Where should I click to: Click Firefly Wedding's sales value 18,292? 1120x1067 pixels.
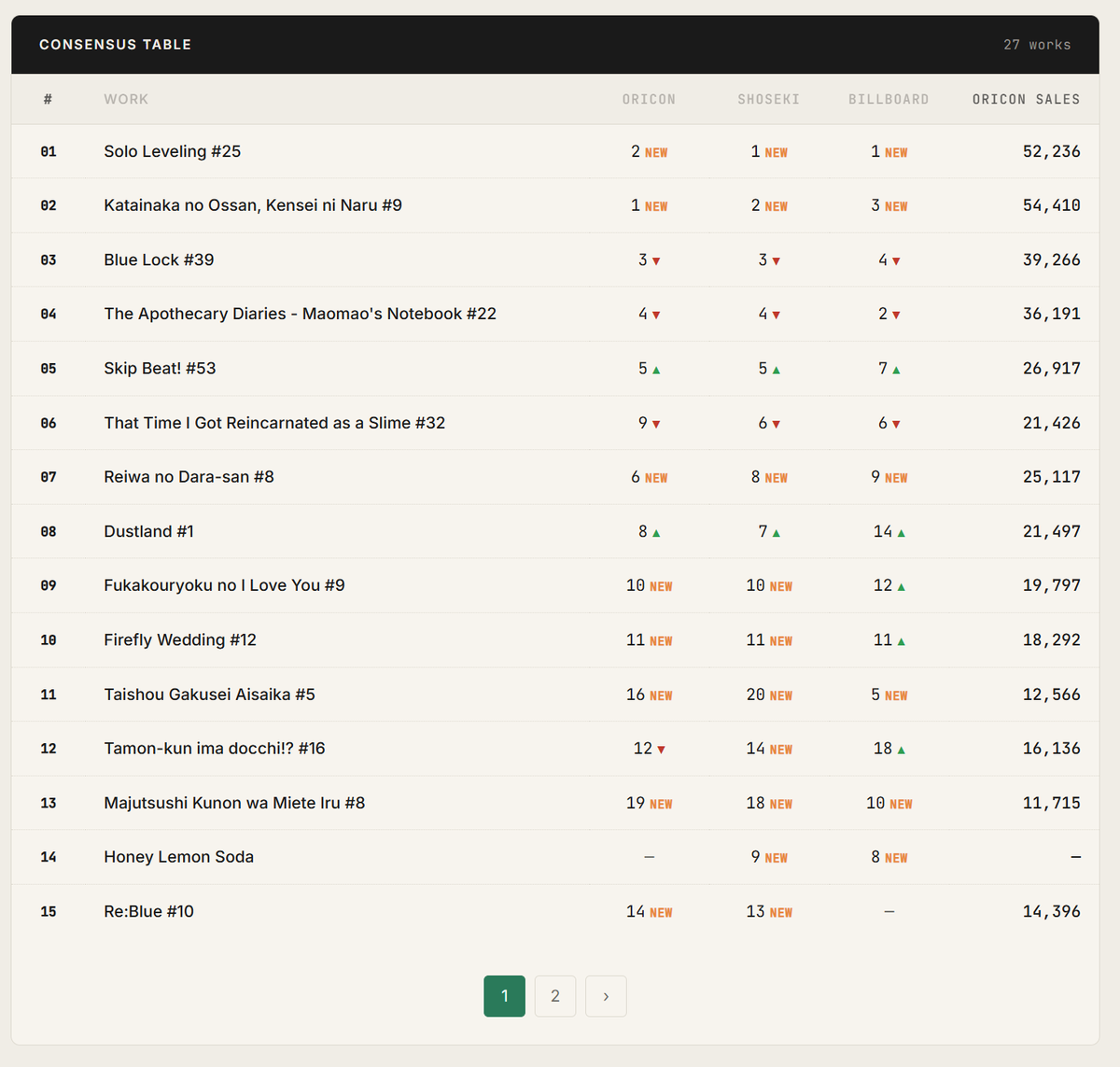click(1052, 639)
